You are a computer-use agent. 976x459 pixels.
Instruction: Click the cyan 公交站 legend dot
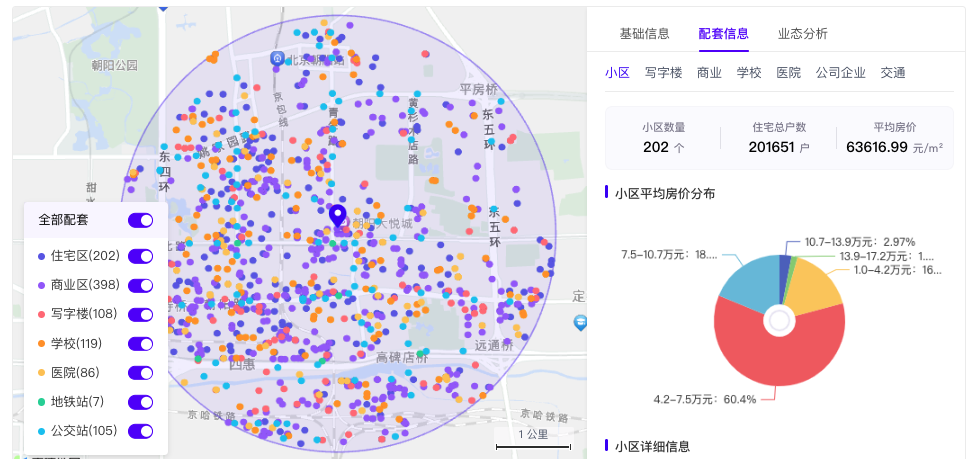[x=41, y=431]
